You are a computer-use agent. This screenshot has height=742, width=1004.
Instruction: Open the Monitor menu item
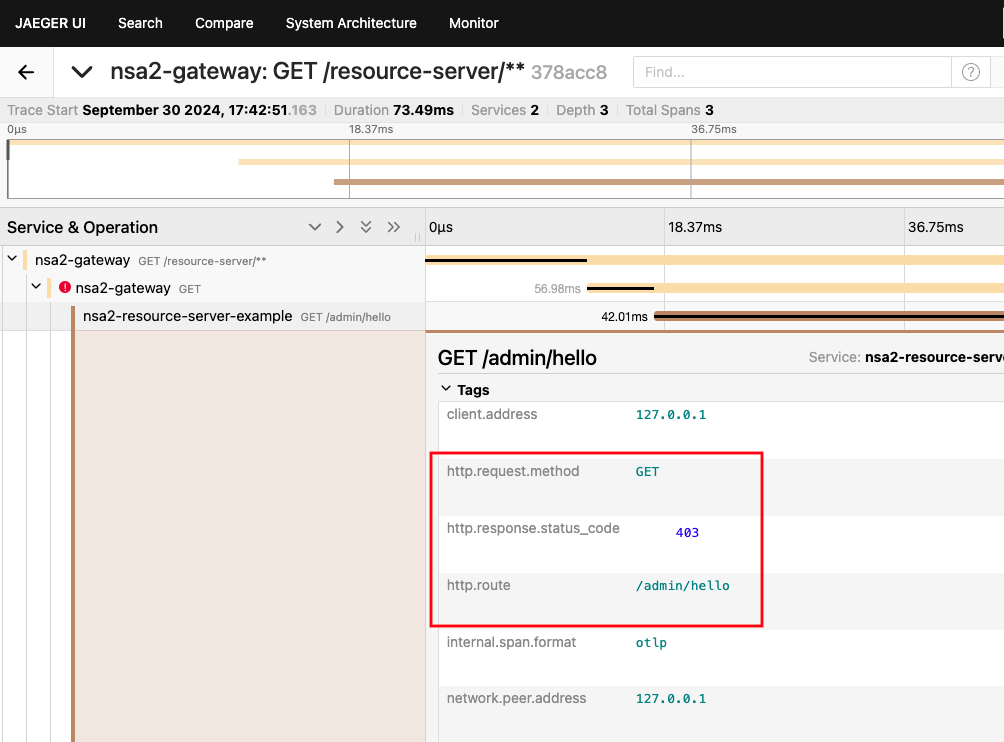pyautogui.click(x=474, y=23)
